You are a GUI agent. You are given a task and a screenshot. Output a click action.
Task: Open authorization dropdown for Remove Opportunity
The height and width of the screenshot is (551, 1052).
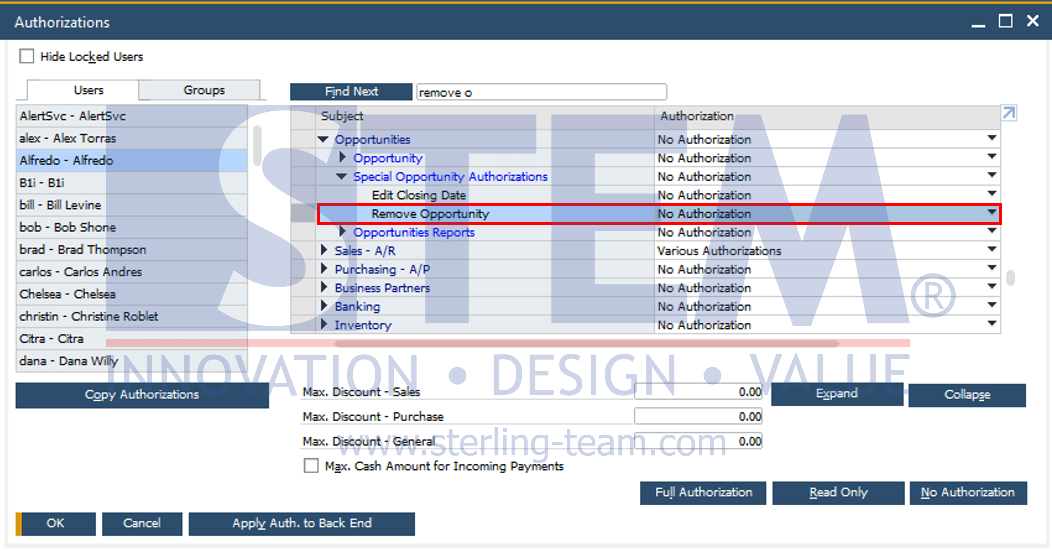pos(992,213)
